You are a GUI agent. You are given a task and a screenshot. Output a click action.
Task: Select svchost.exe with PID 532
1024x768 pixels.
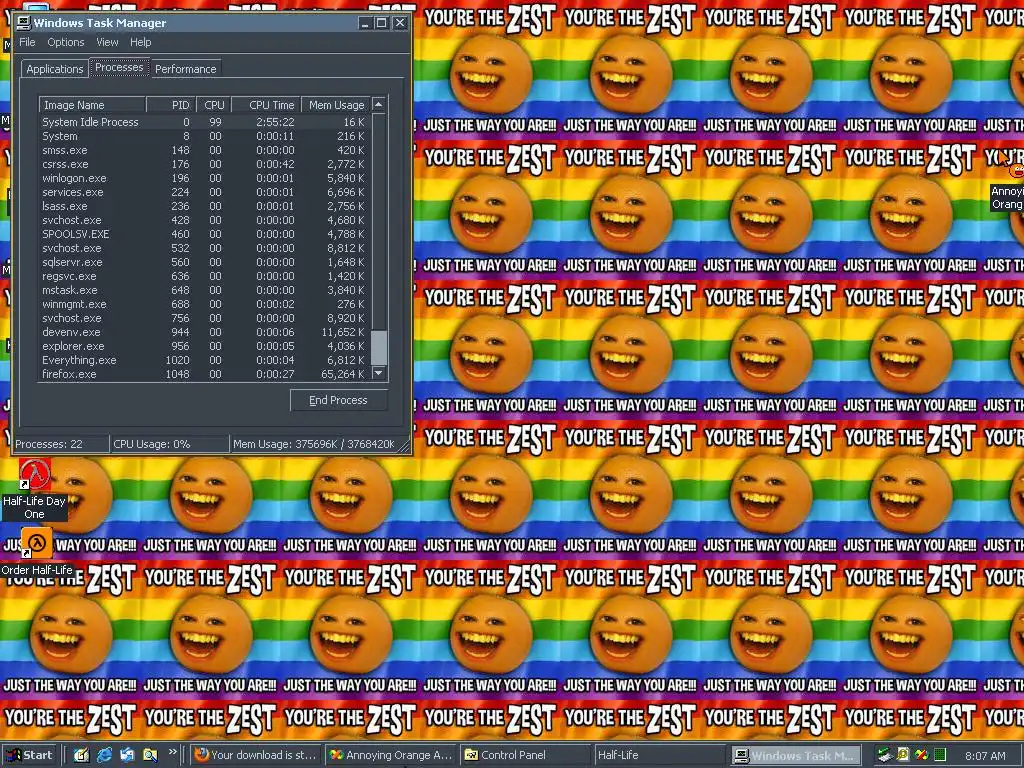coord(204,248)
